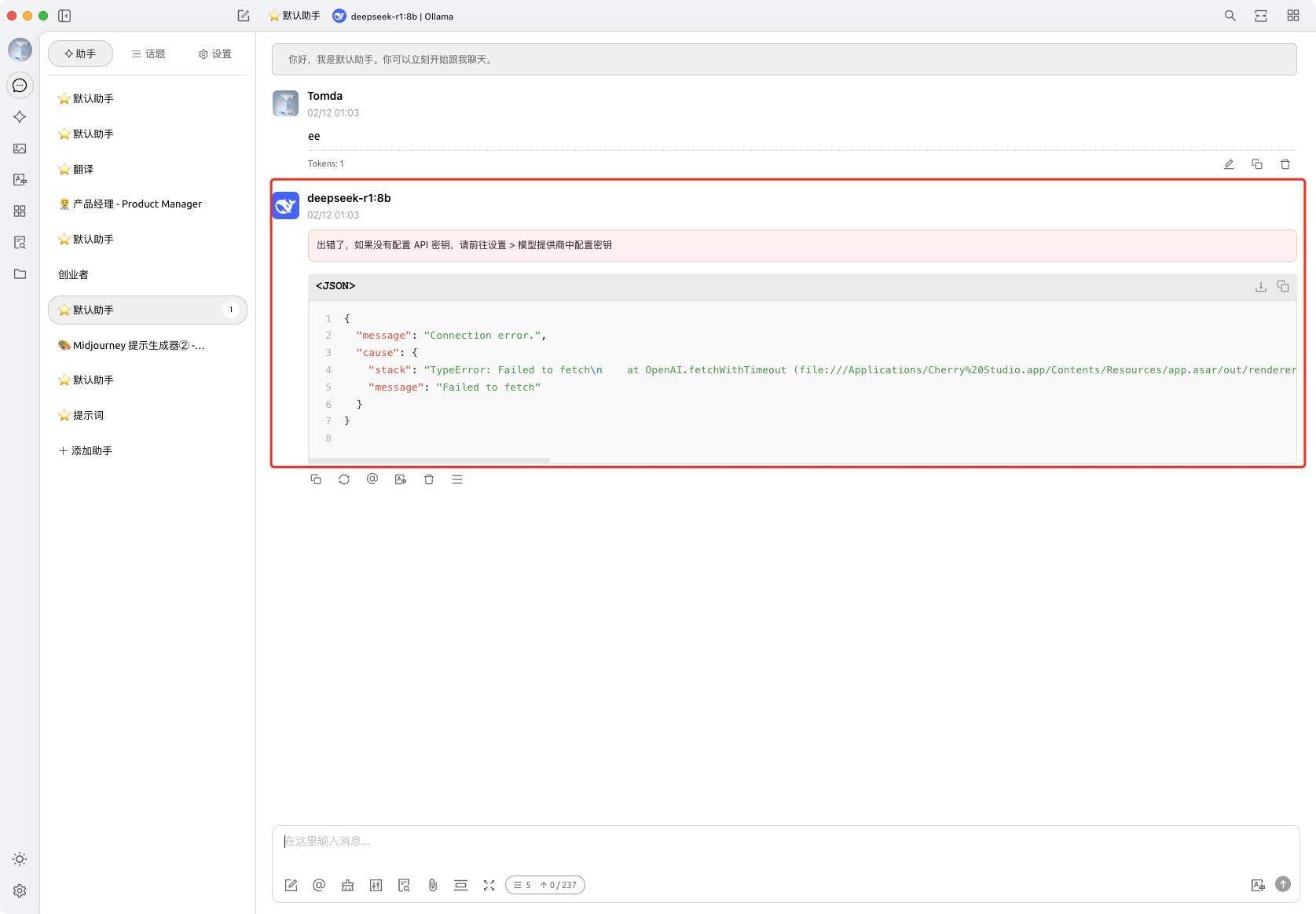Clear messages with the broom icon
Viewport: 1316px width, 914px height.
tap(347, 885)
